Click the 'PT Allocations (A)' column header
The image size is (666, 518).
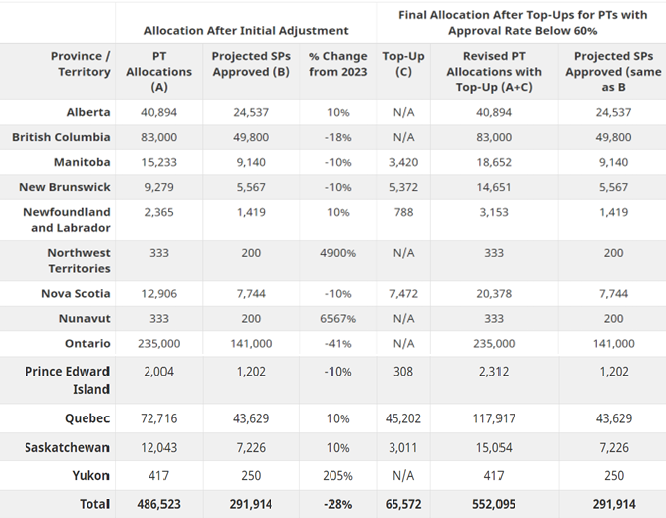coord(159,72)
